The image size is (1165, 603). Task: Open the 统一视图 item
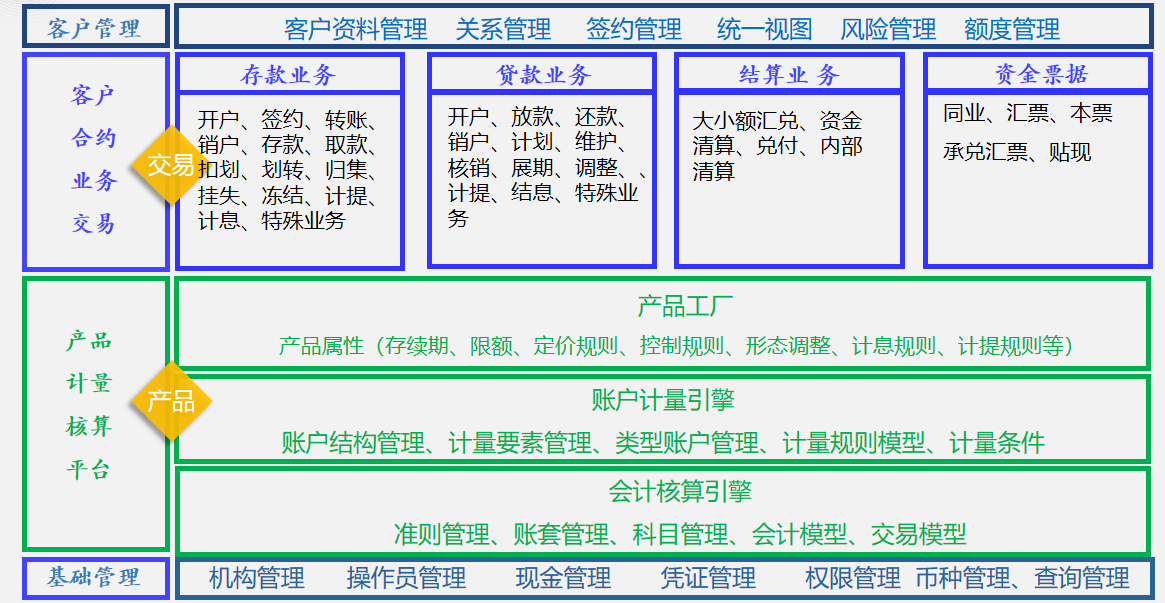click(x=765, y=29)
